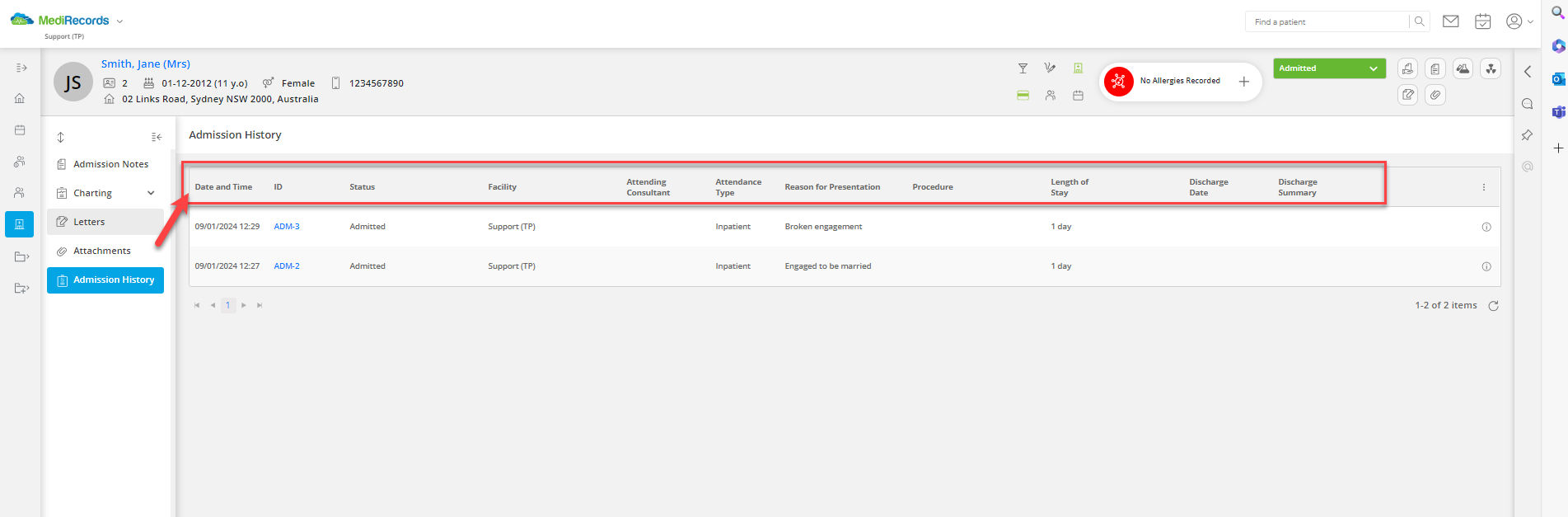Open the prescription hand icon button
The image size is (1568, 517).
pos(1408,69)
